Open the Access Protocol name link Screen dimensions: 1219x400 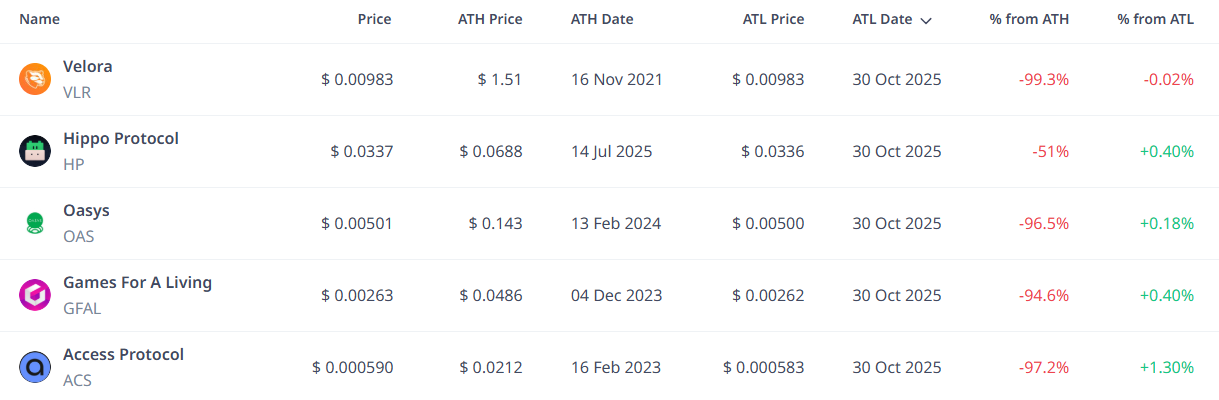click(x=123, y=355)
